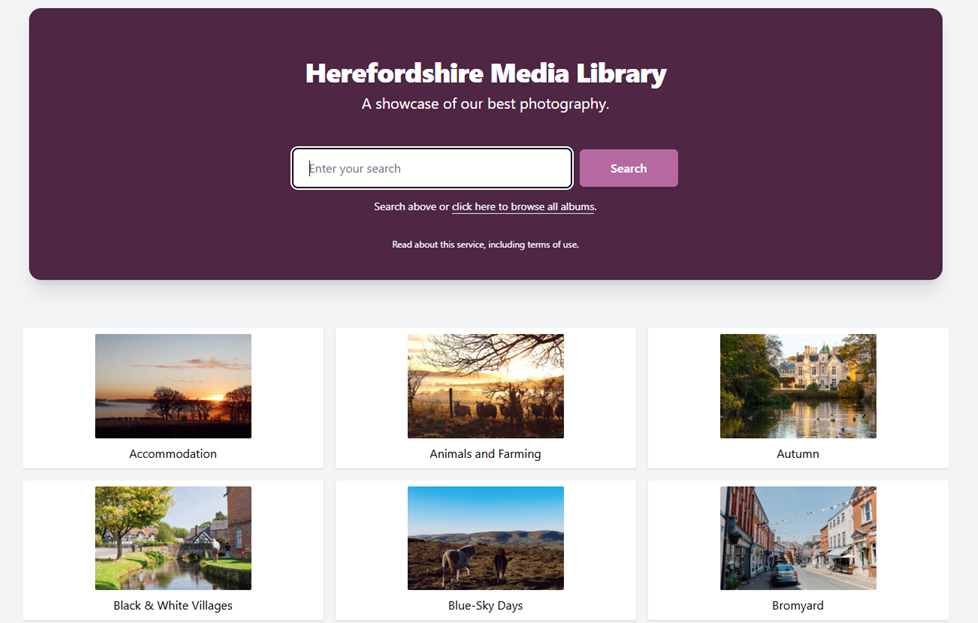The image size is (978, 623).
Task: Open the Animals and Farming sheep photo
Action: click(486, 386)
